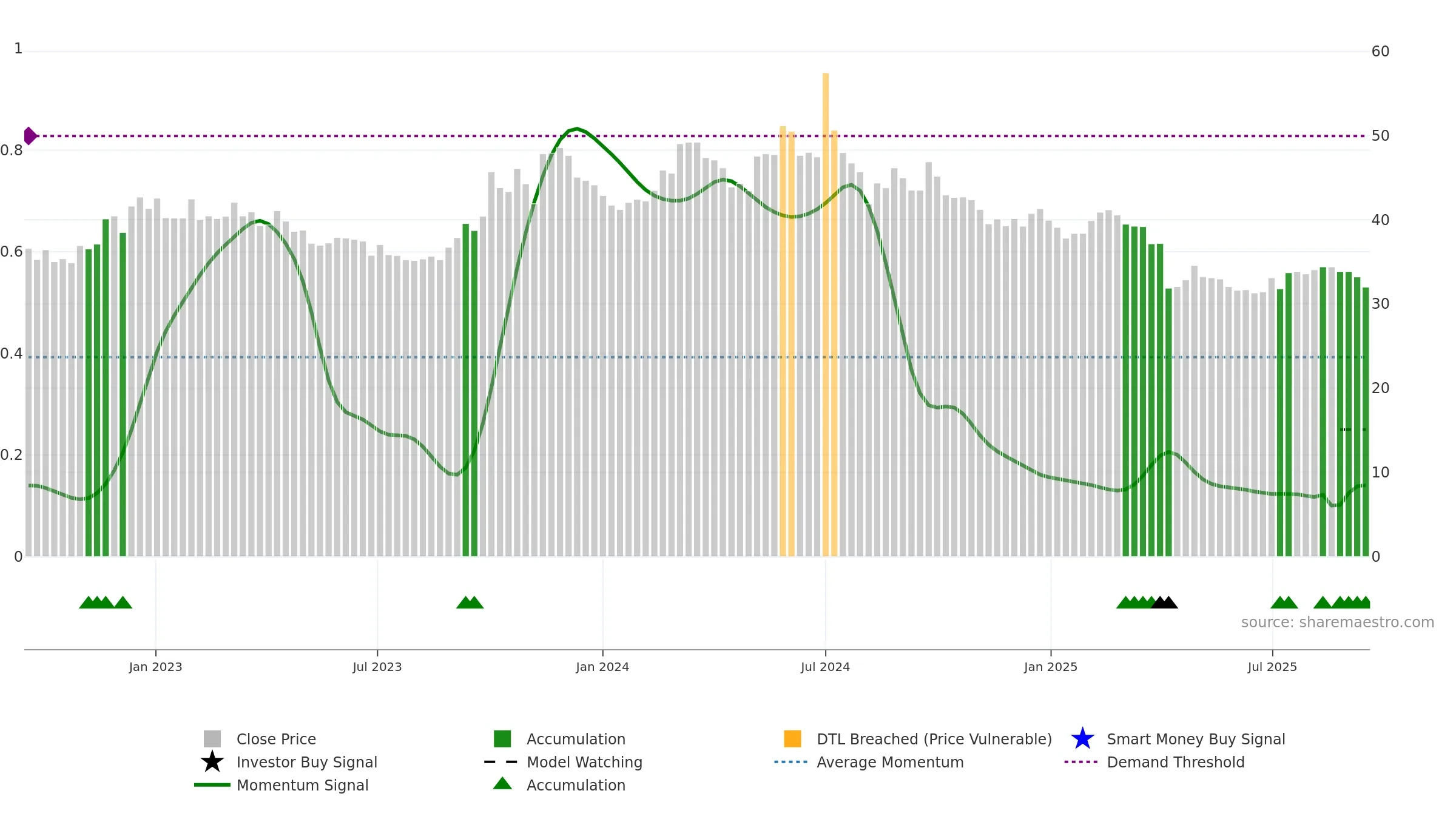Click the black triangle markers near early 2025

click(1164, 602)
